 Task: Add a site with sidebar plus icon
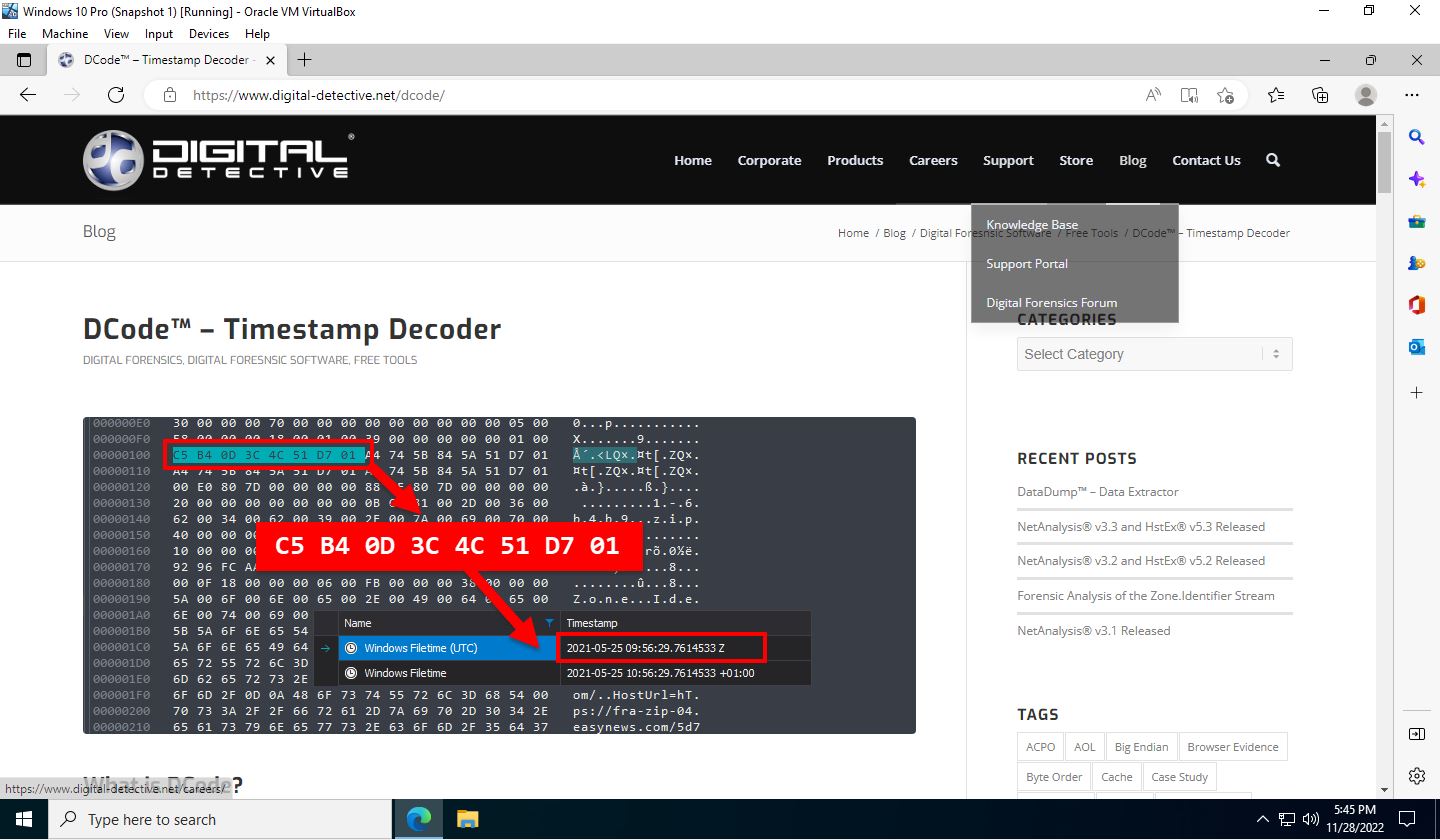pyautogui.click(x=1416, y=393)
